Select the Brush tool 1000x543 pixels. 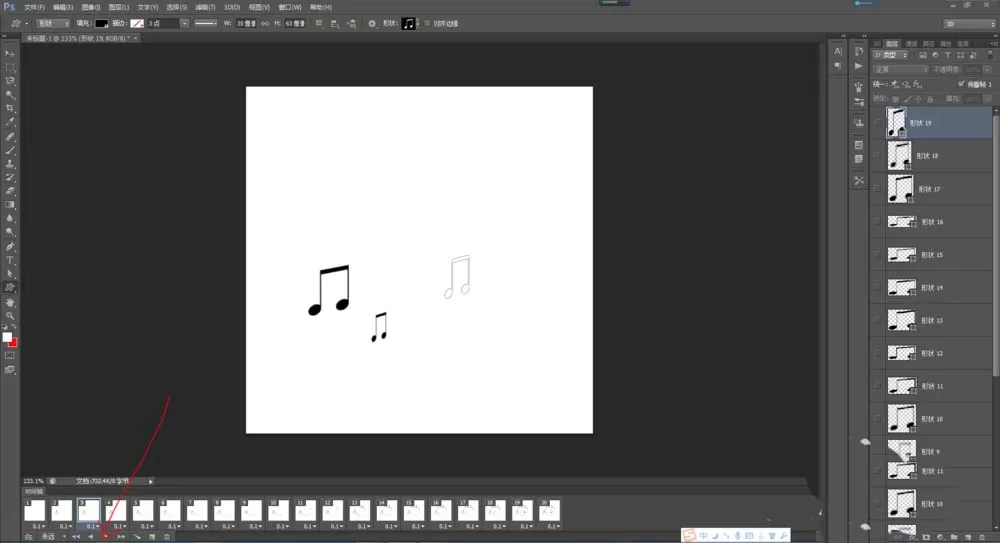pyautogui.click(x=10, y=151)
